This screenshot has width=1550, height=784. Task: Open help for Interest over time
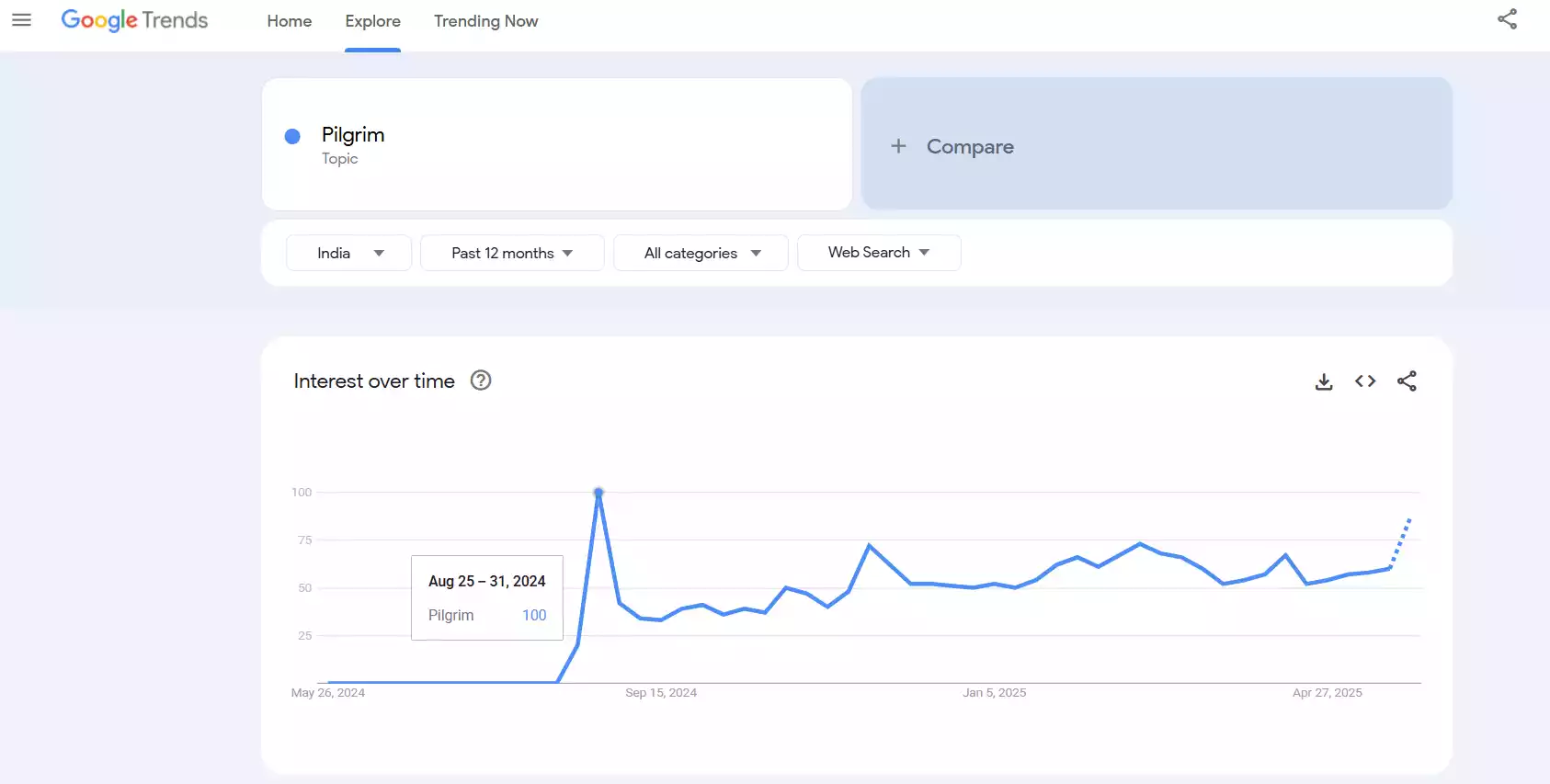[x=480, y=381]
